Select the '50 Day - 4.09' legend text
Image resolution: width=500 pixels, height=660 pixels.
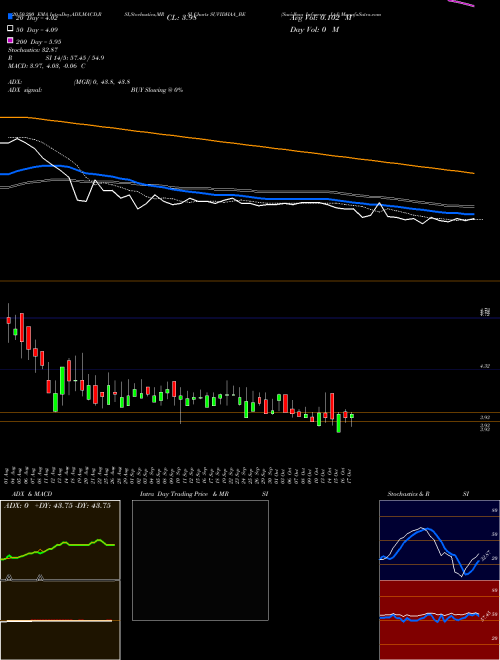[37, 30]
